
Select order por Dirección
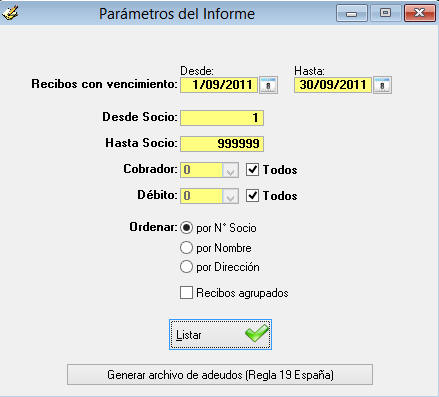[186, 267]
